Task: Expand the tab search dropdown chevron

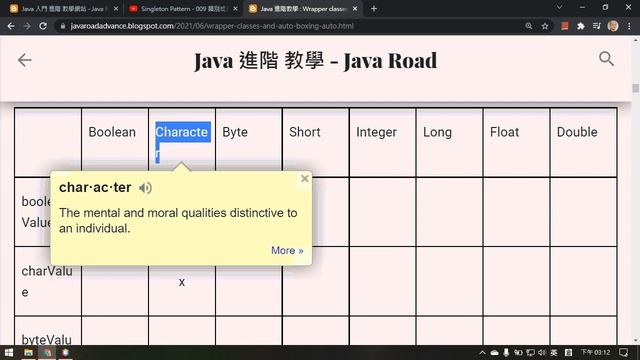Action: coord(559,7)
